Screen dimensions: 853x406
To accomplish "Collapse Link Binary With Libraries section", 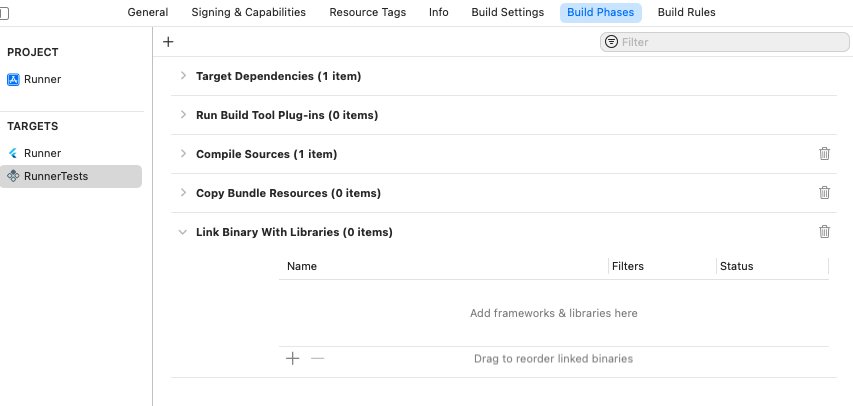I will point(183,232).
